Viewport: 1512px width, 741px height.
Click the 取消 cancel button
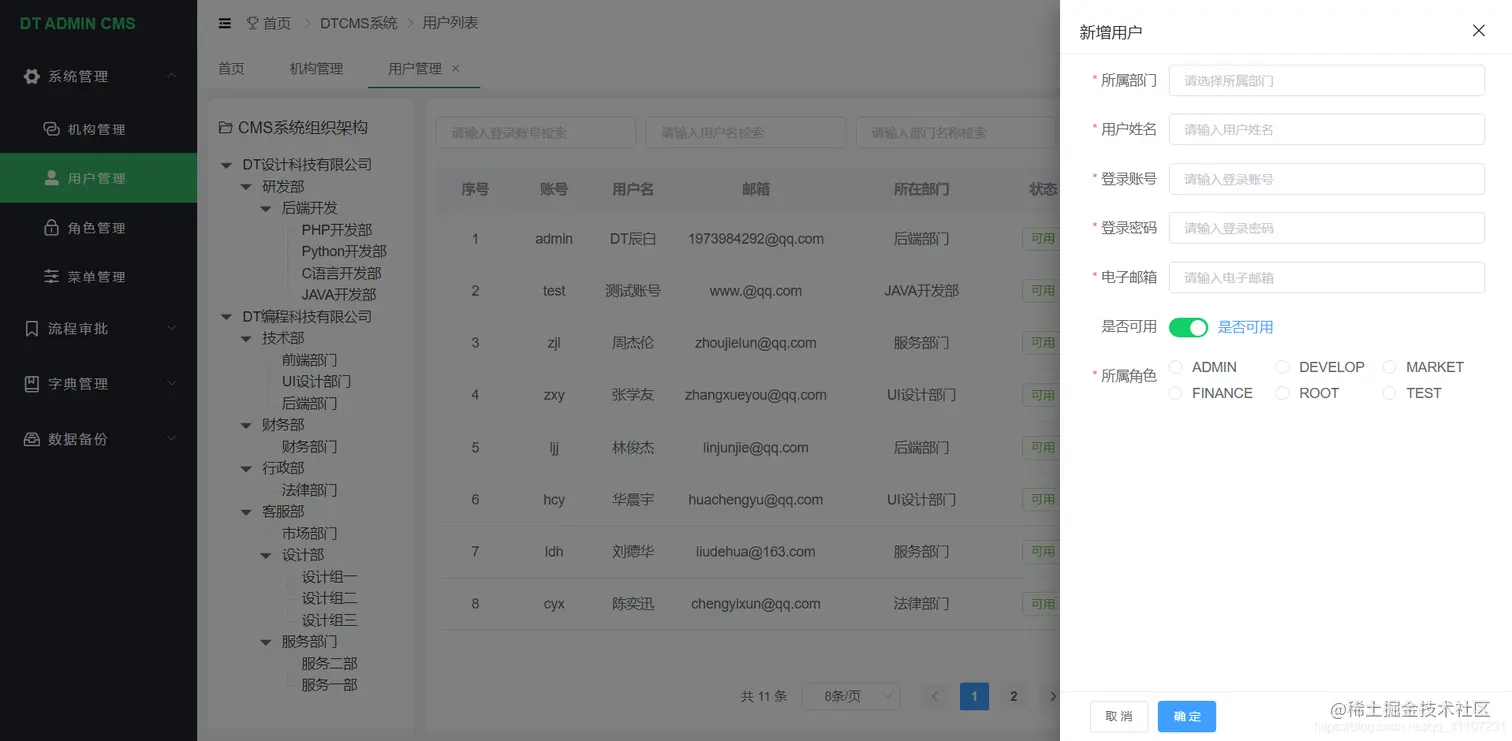pos(1119,716)
